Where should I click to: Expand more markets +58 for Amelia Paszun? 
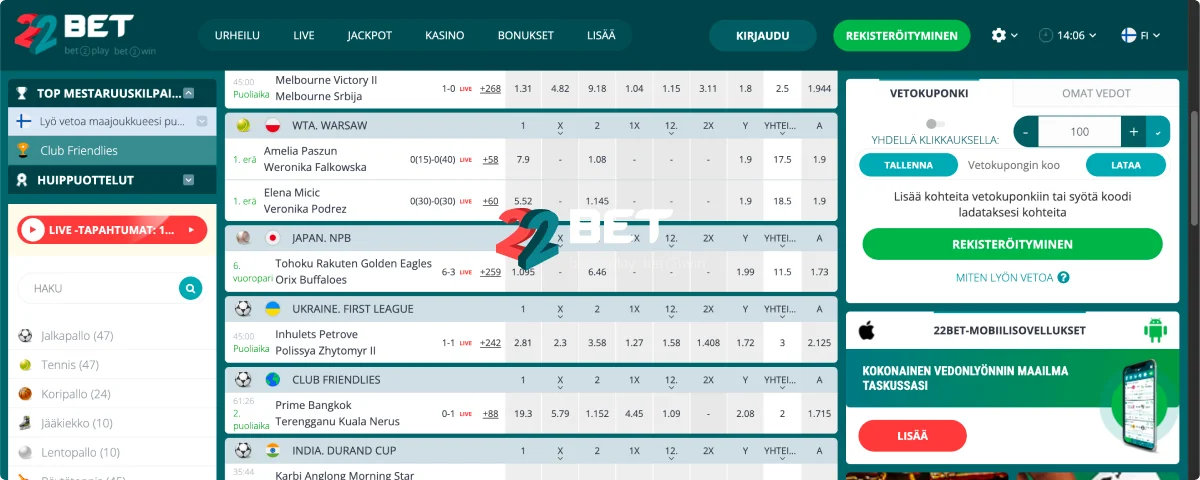490,159
